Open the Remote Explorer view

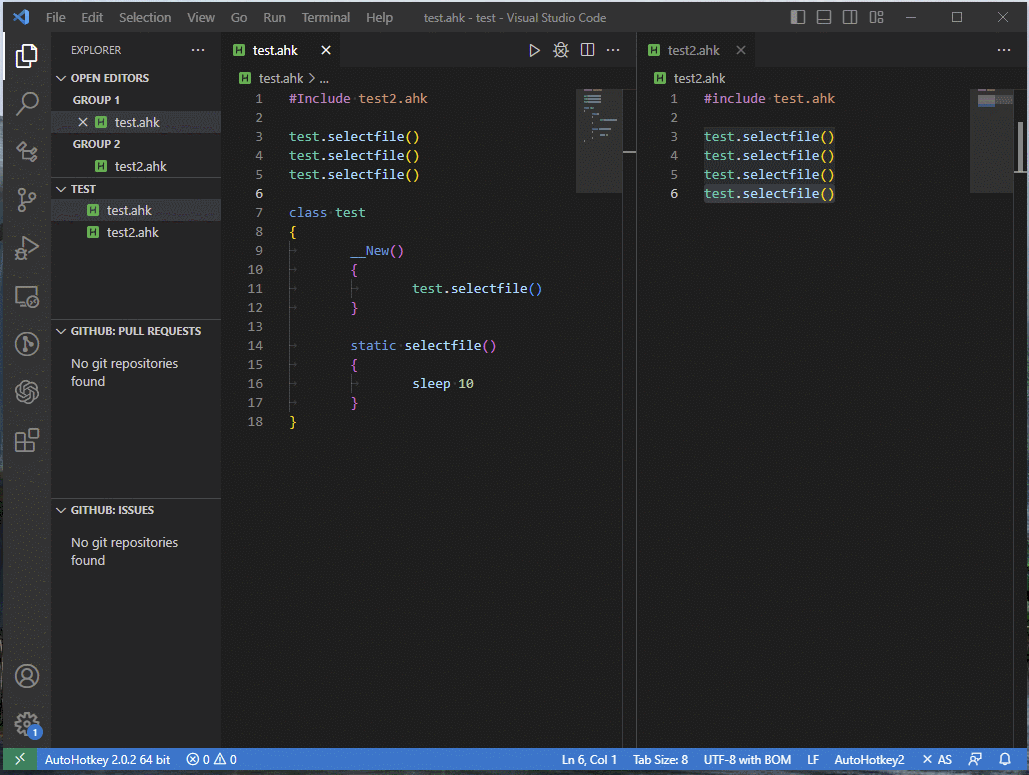pos(27,295)
